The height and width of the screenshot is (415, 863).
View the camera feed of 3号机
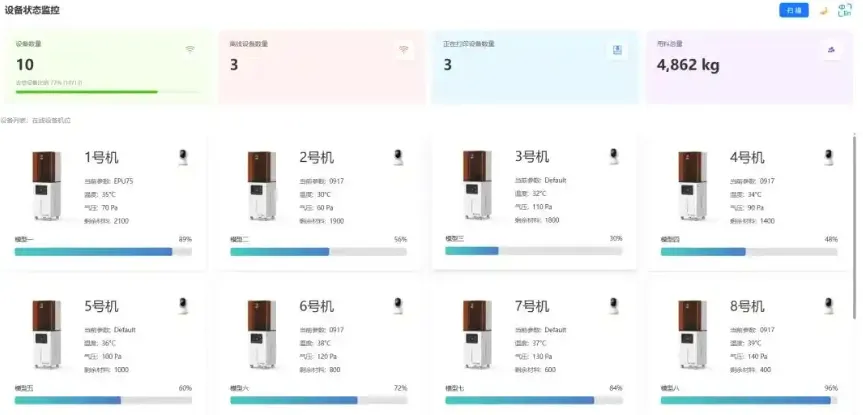[614, 156]
